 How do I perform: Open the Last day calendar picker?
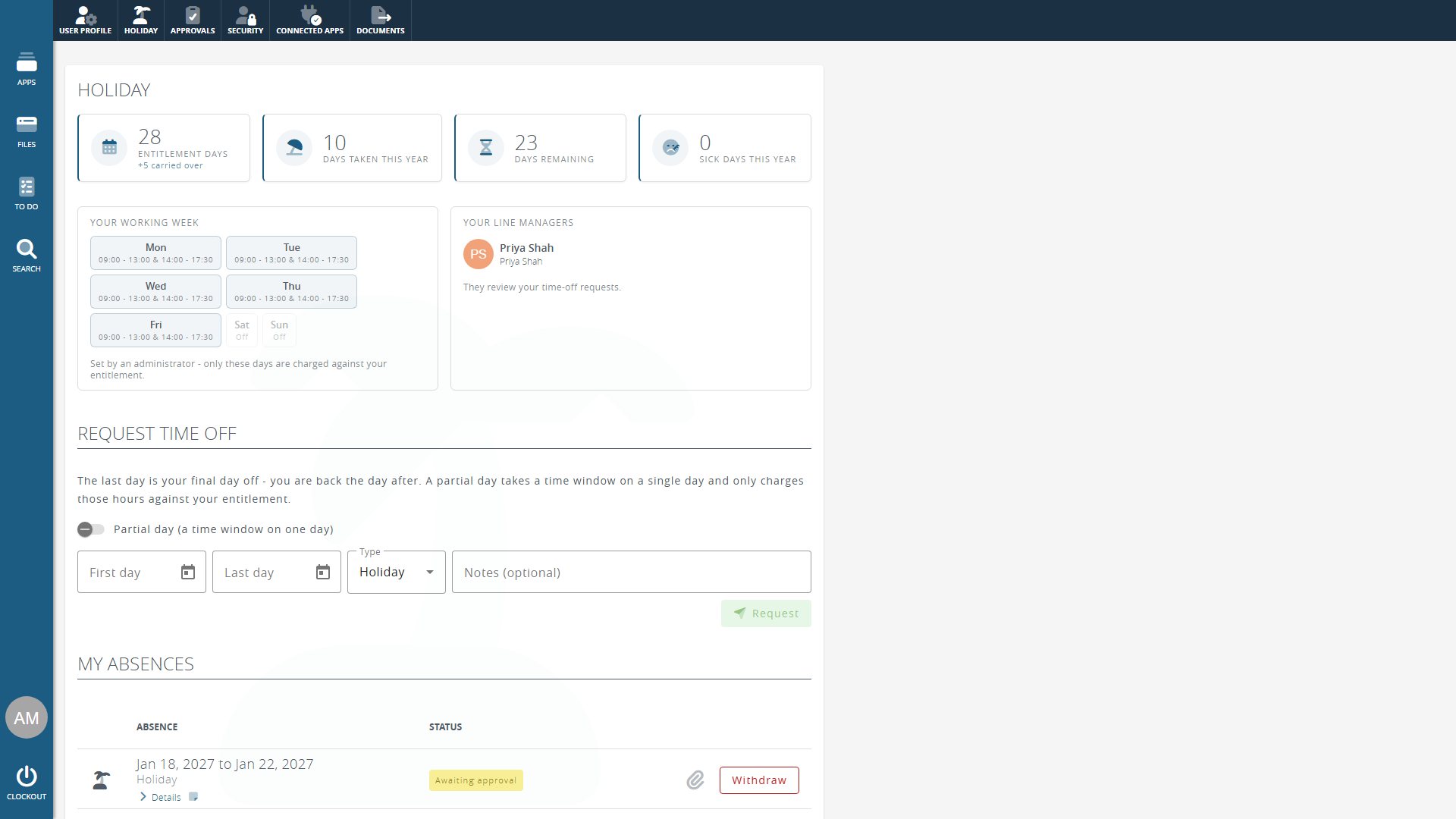tap(323, 572)
